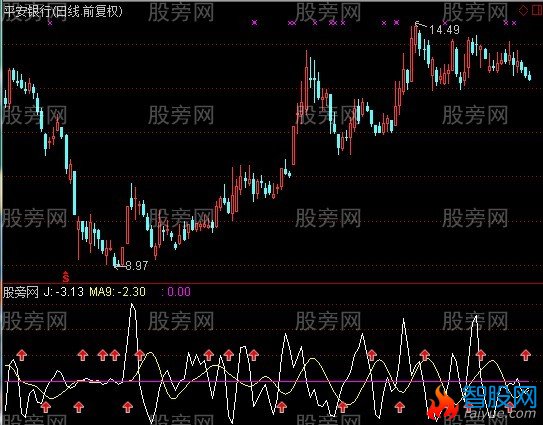
Task: Click the 8.97 low price label
Action: pos(136,266)
